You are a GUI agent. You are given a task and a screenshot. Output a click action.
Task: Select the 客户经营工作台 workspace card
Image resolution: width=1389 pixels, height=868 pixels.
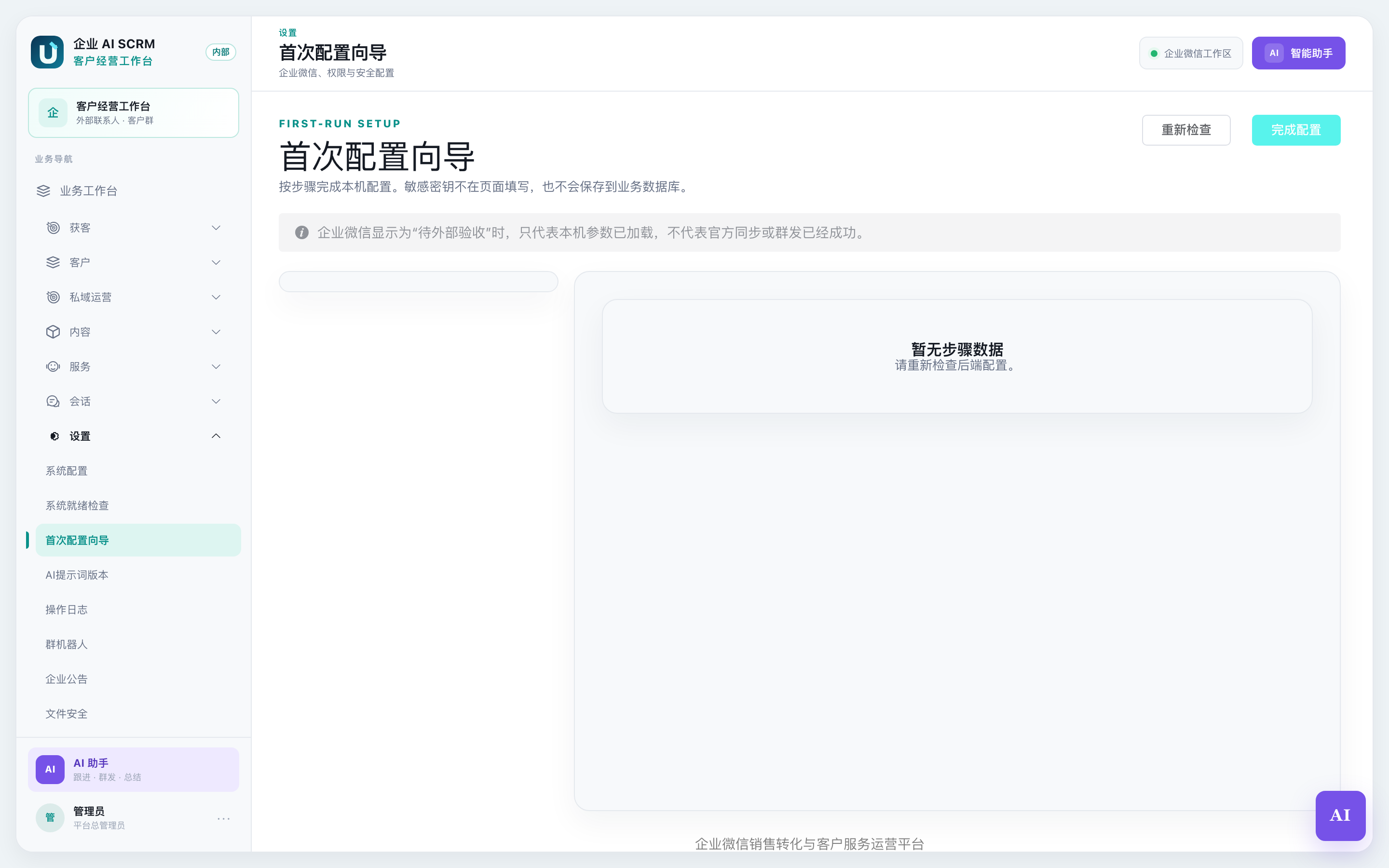point(134,112)
